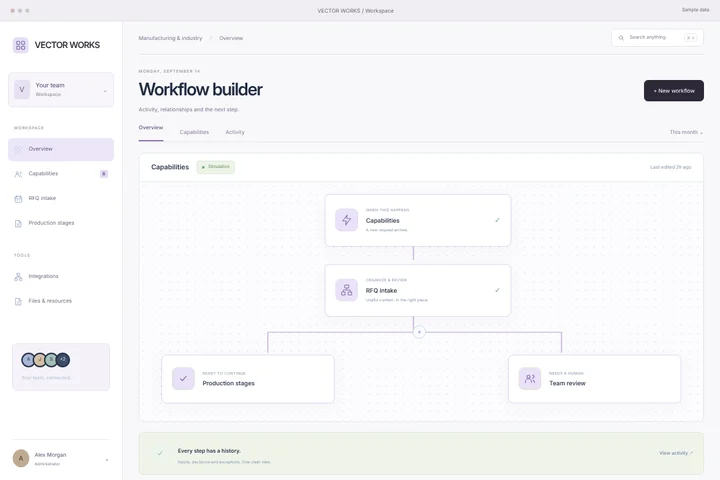The height and width of the screenshot is (480, 720).
Task: Click the Overview breadcrumb
Action: (x=231, y=38)
